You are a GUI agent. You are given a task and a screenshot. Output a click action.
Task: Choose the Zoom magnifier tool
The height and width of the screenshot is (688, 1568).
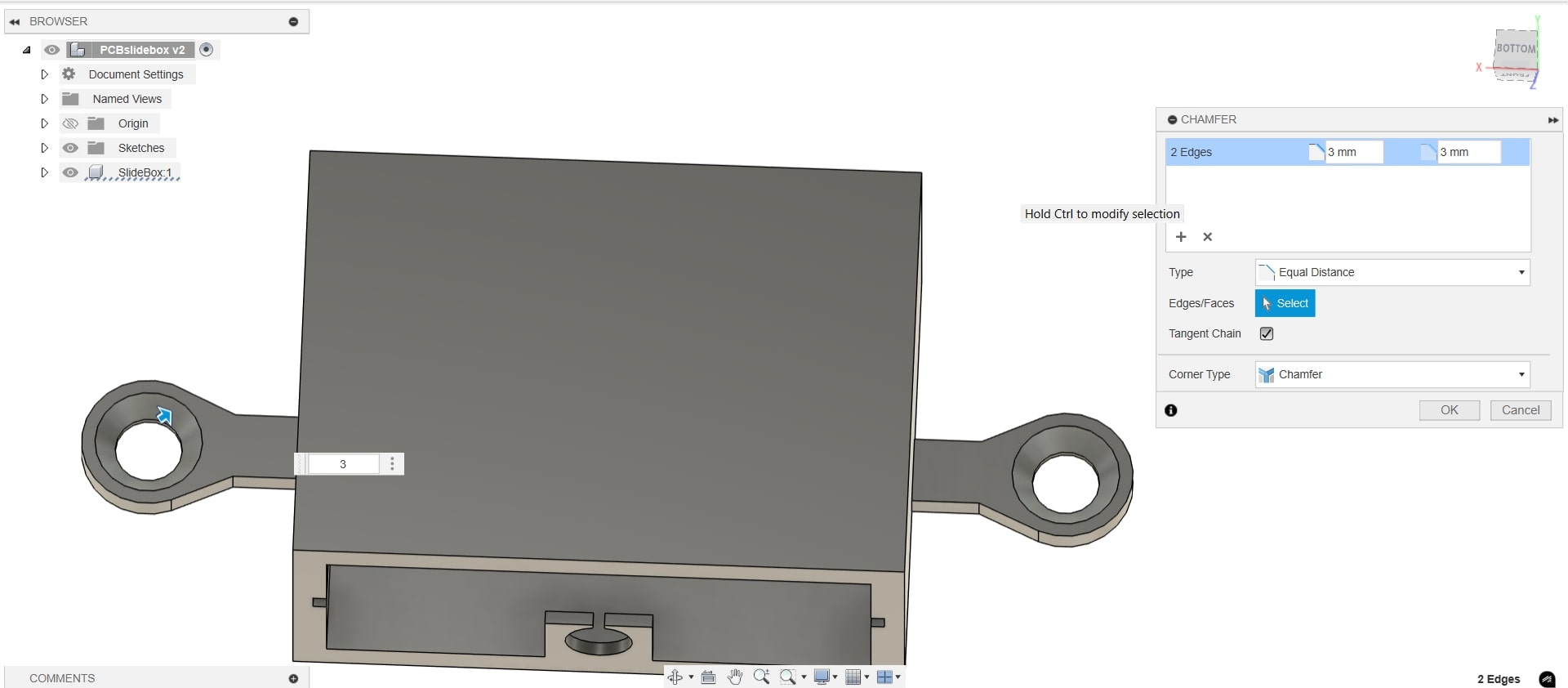click(x=761, y=677)
